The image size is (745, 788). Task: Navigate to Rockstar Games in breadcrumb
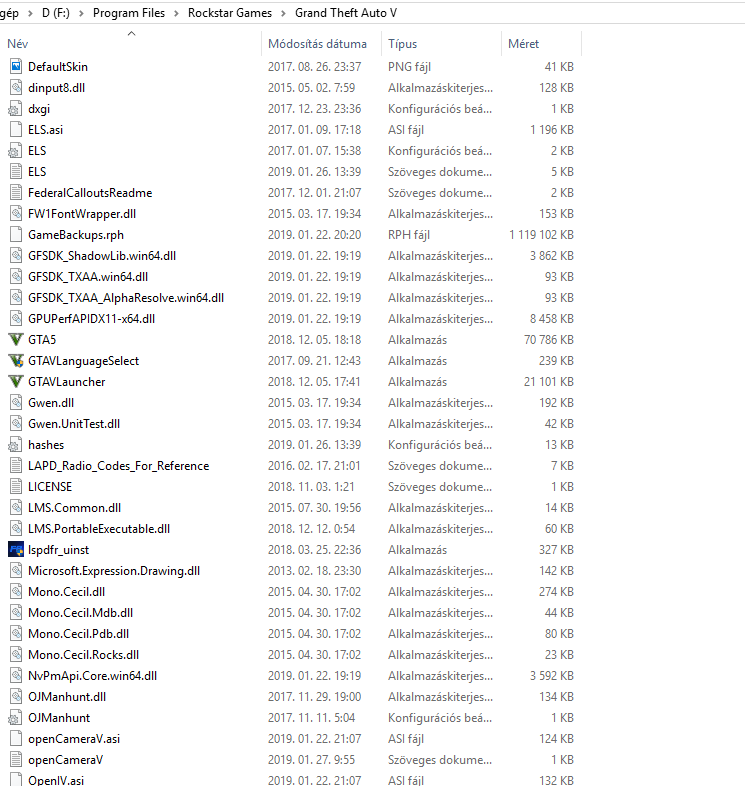(230, 13)
